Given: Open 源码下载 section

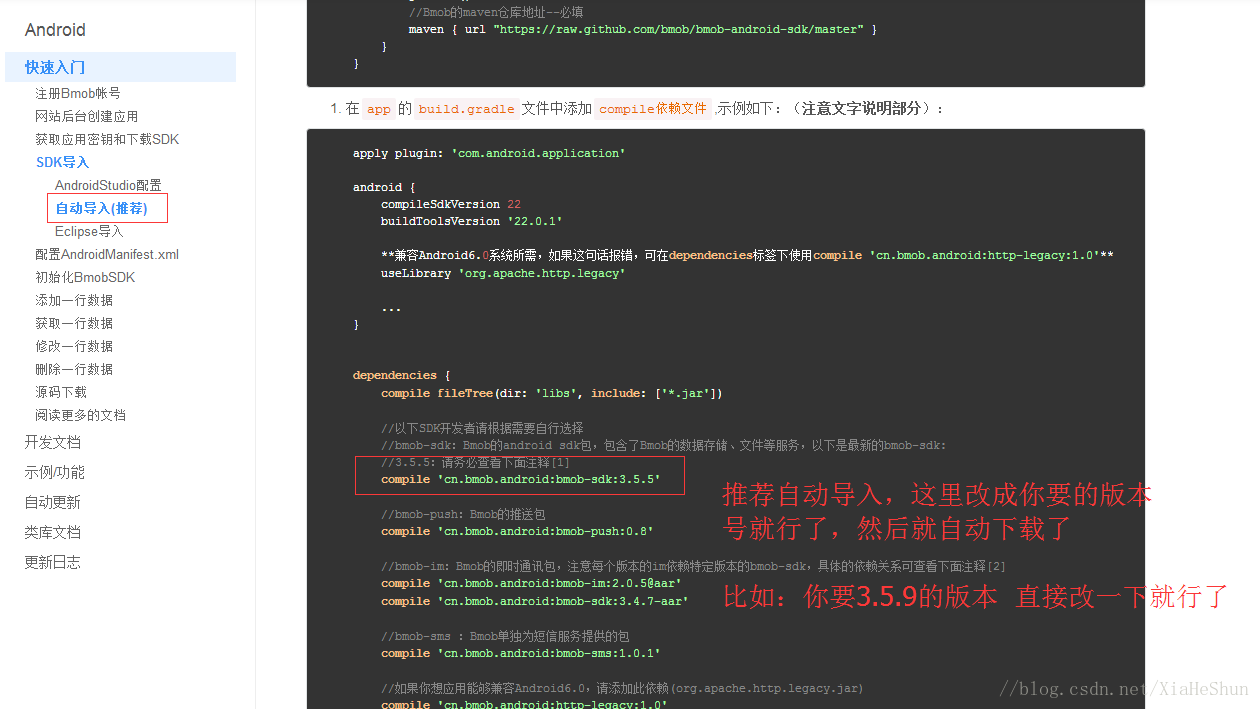Looking at the screenshot, I should 61,392.
